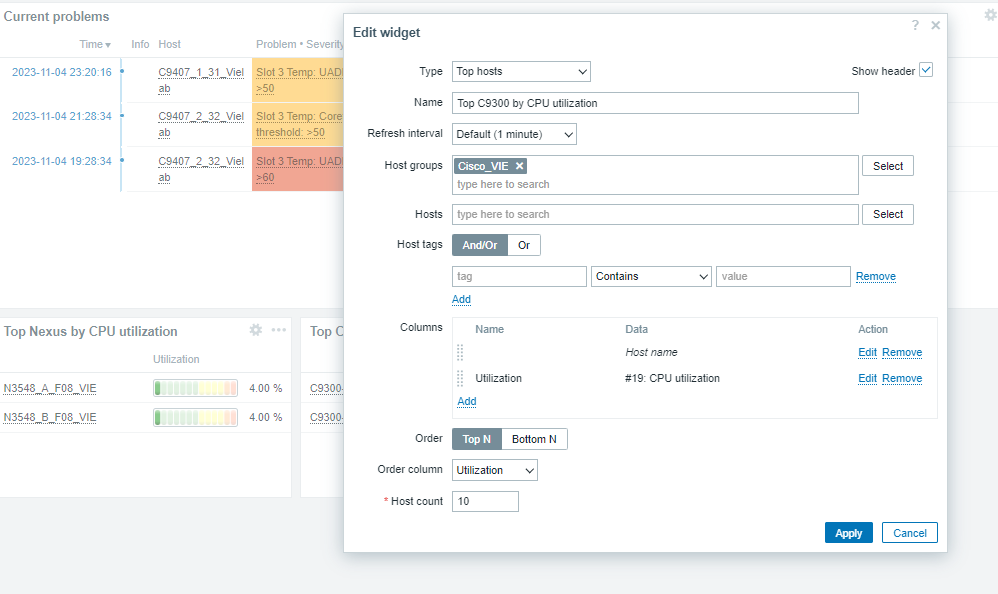Select And/Or host tags mode

(480, 245)
